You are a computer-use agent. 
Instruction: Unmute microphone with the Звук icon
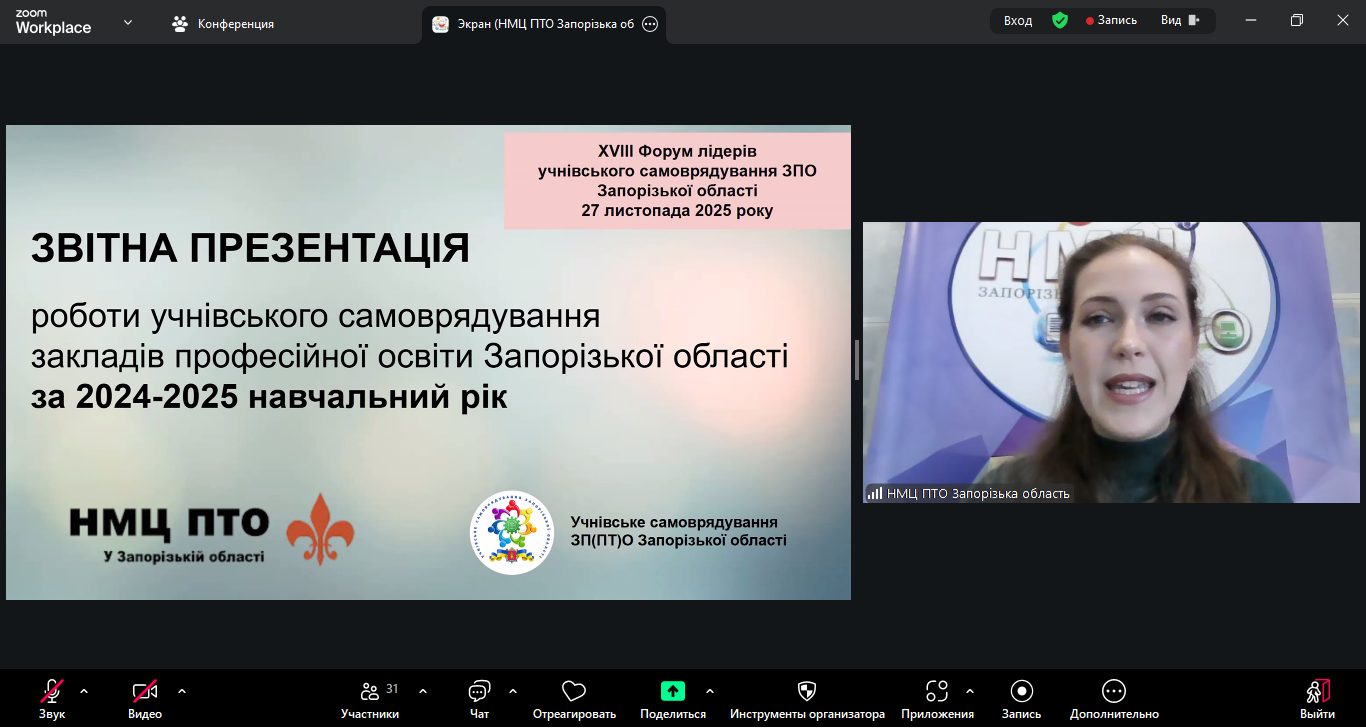coord(52,691)
